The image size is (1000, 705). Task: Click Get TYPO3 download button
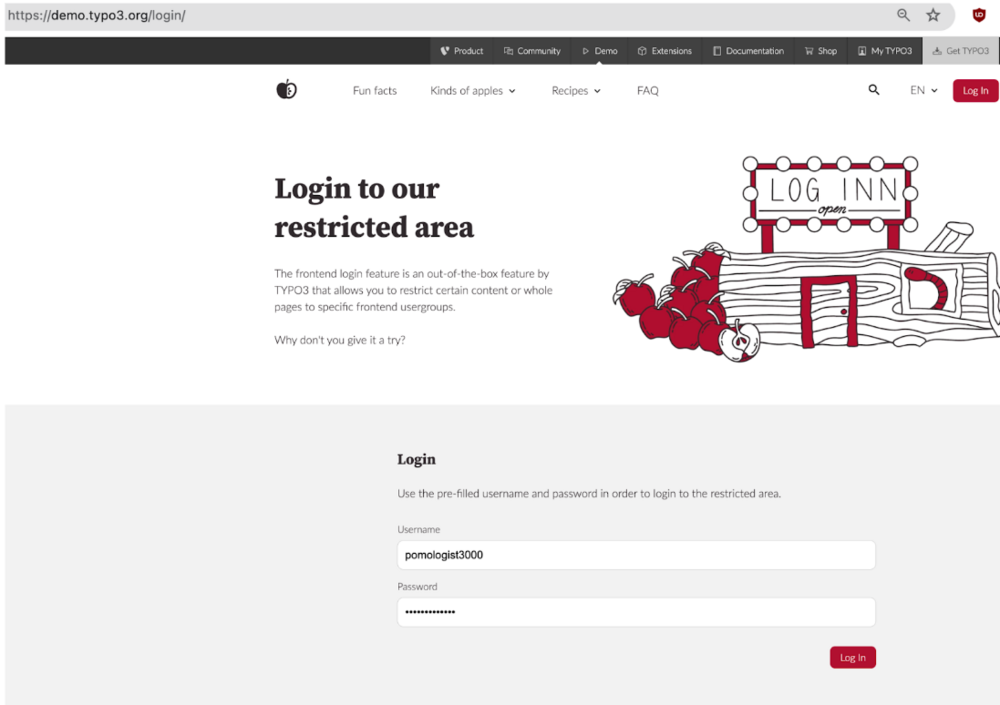click(x=960, y=51)
